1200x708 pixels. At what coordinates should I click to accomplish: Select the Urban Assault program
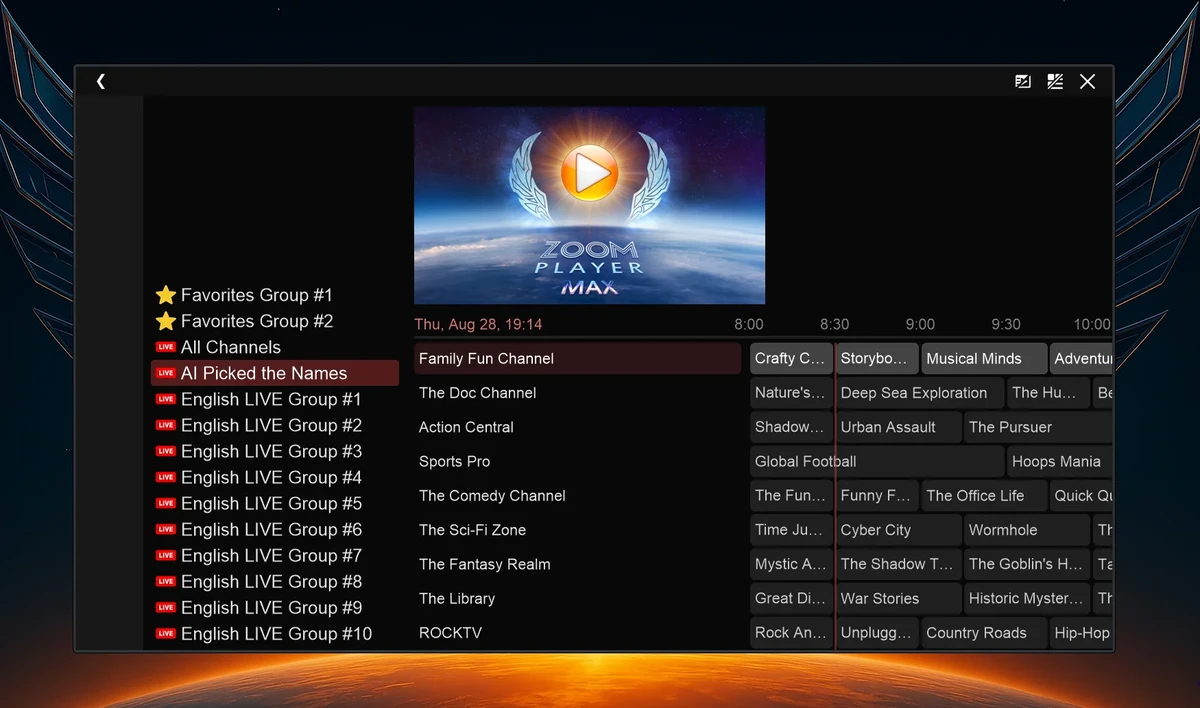pos(898,427)
